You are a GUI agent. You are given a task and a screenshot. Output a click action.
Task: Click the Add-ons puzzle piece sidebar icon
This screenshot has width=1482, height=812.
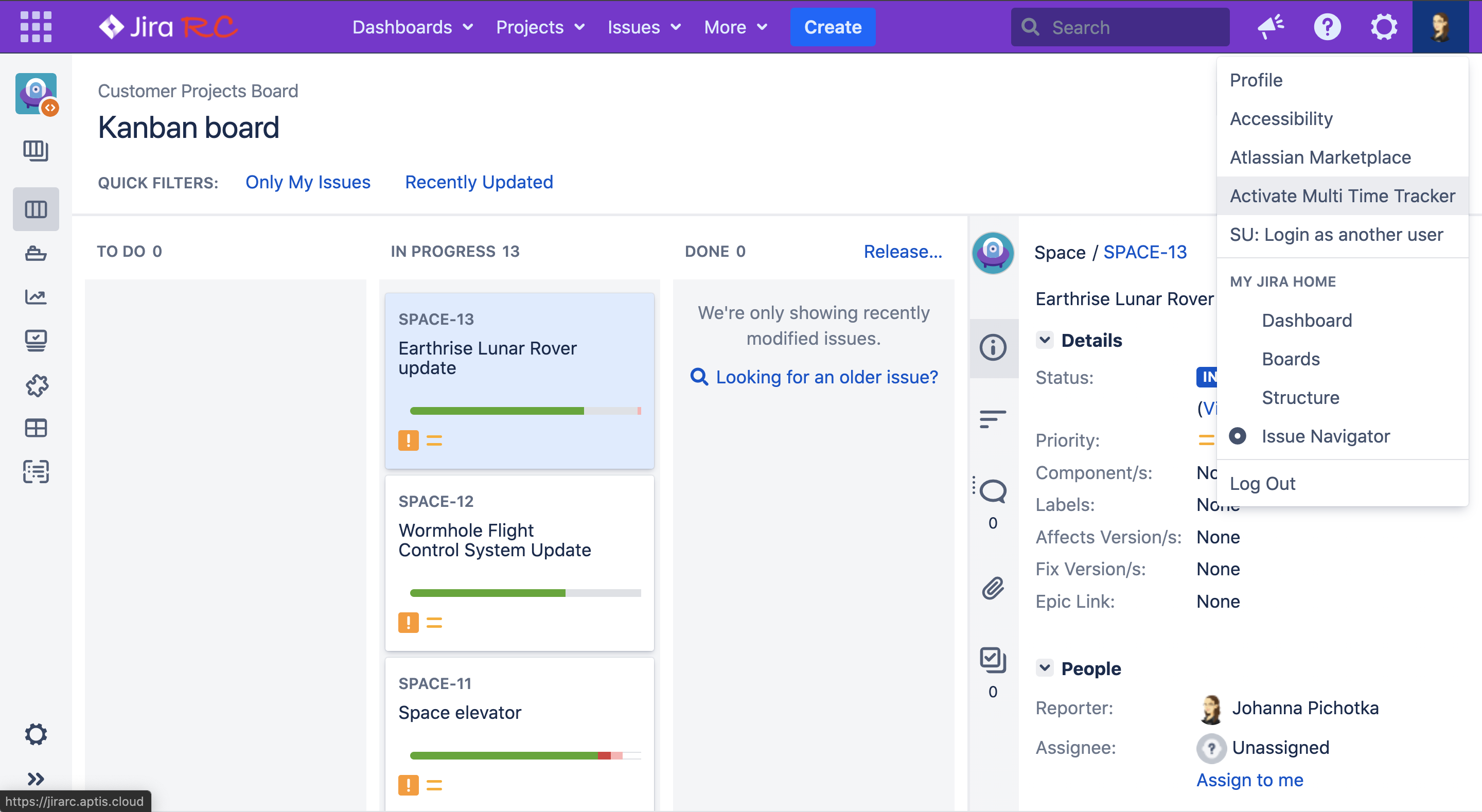coord(36,385)
